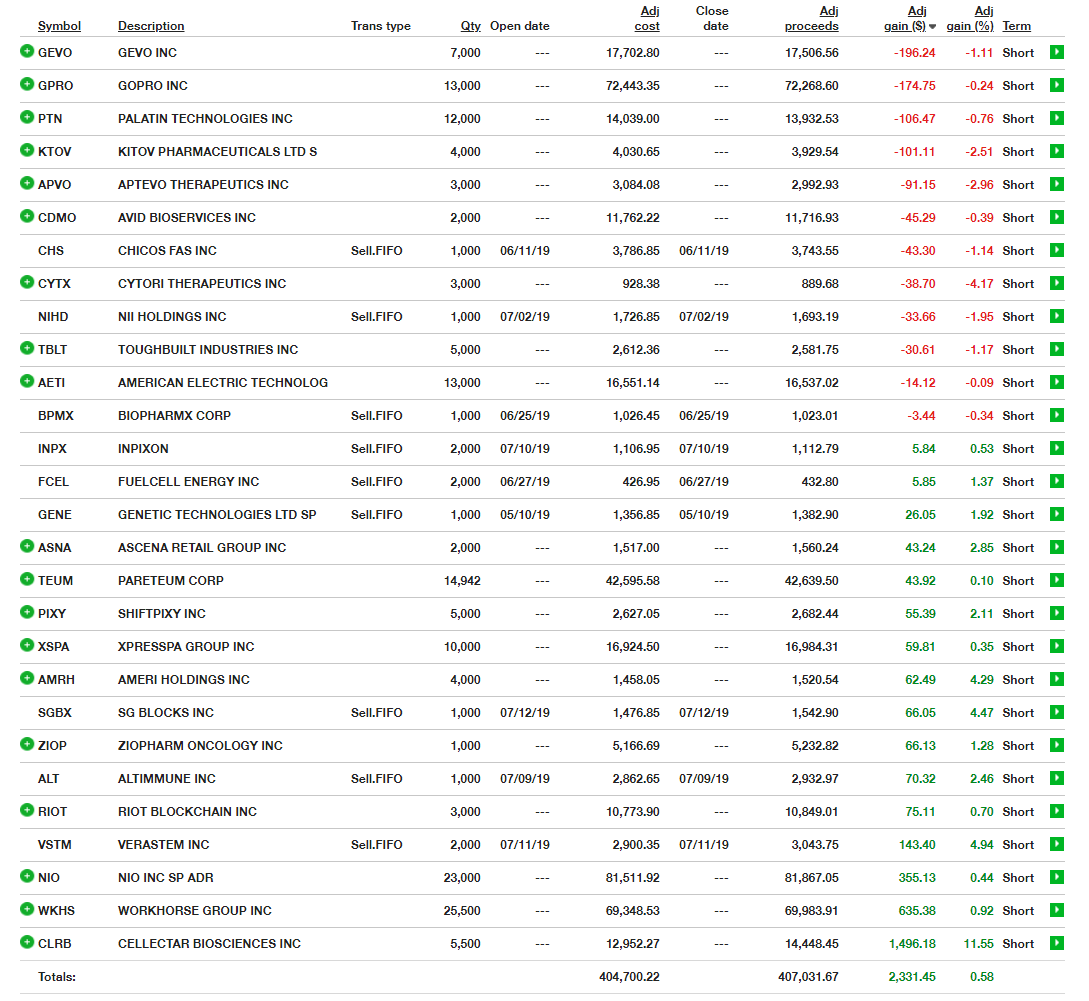Screen dimensions: 1089x1001
Task: Click green arrow icon on BPMX row
Action: click(x=1057, y=415)
